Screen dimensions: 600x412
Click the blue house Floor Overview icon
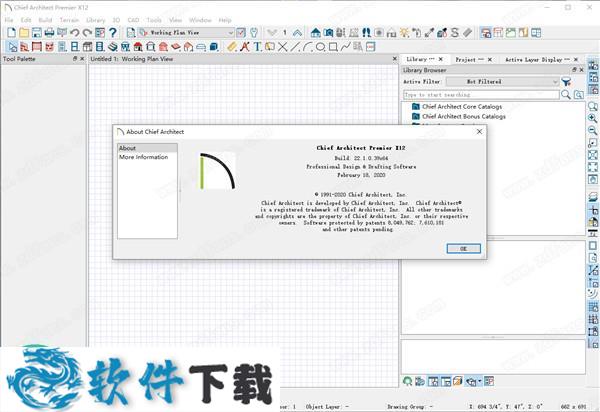tap(316, 33)
